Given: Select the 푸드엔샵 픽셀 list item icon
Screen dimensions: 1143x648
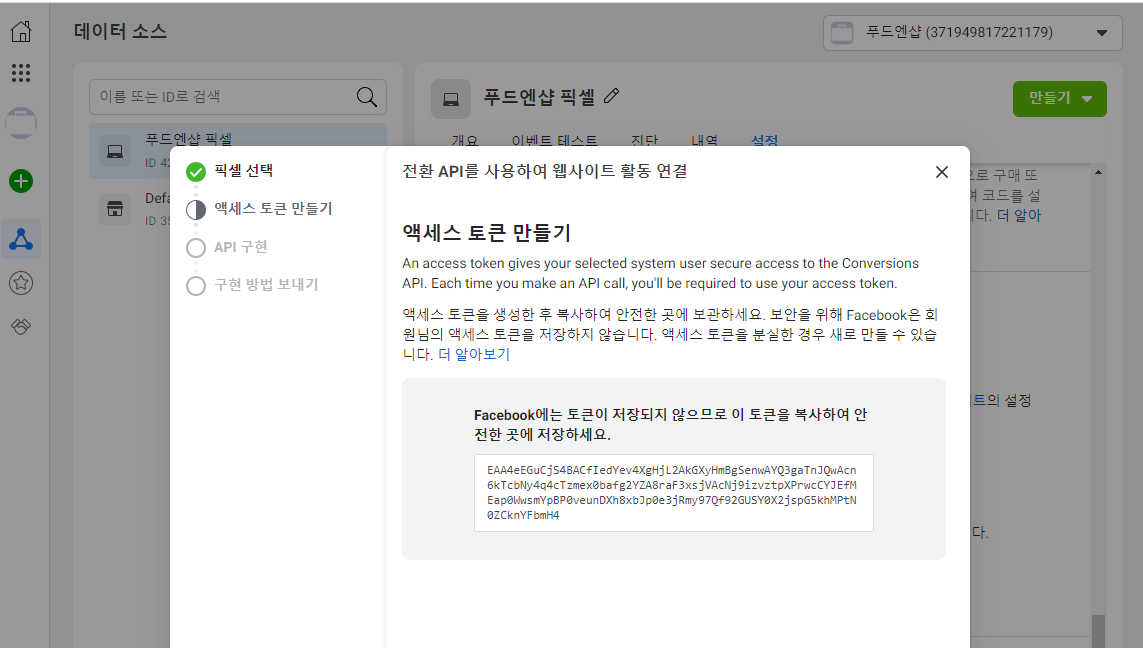Looking at the screenshot, I should point(115,152).
